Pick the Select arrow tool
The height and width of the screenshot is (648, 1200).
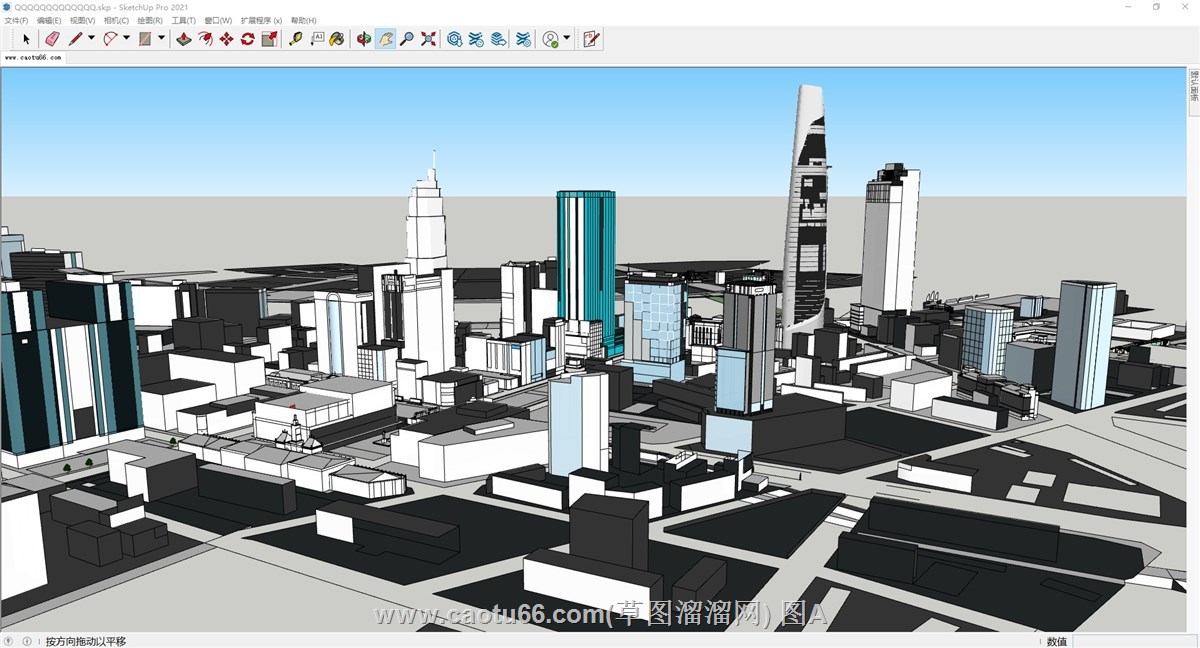(x=27, y=39)
